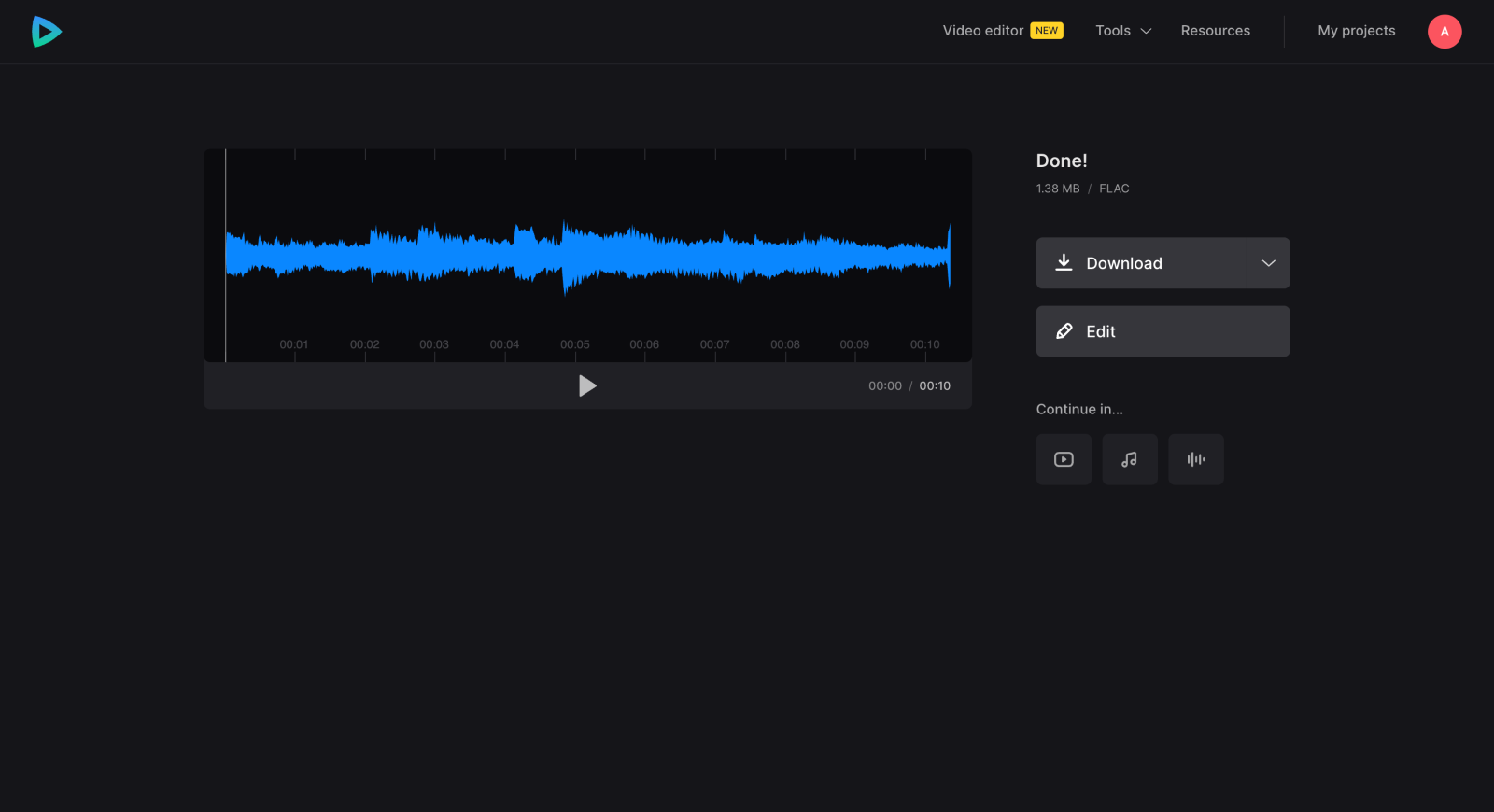The image size is (1494, 812).
Task: Expand the Tools menu
Action: point(1123,31)
